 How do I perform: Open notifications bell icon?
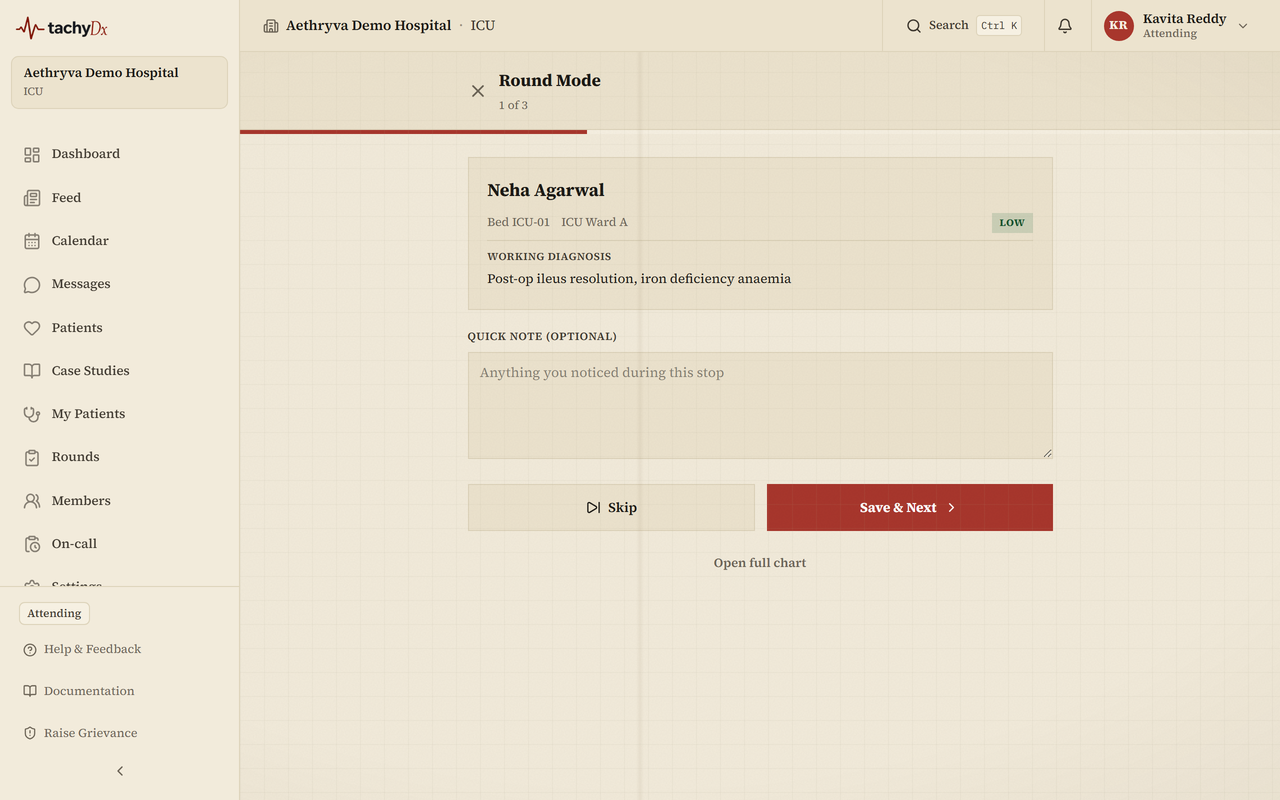pos(1065,26)
